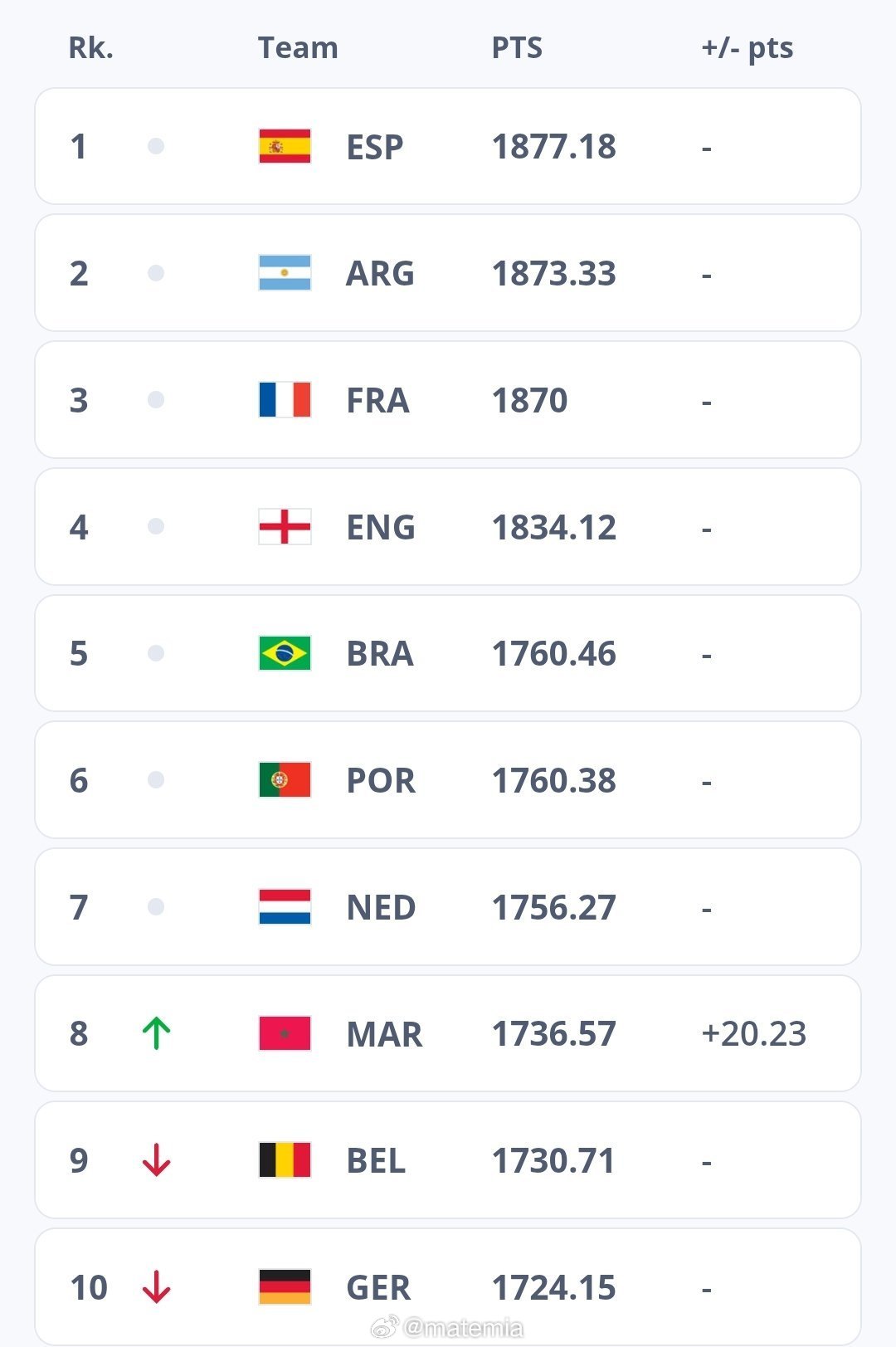Viewport: 896px width, 1347px height.
Task: Click the England flag icon
Action: pyautogui.click(x=285, y=527)
